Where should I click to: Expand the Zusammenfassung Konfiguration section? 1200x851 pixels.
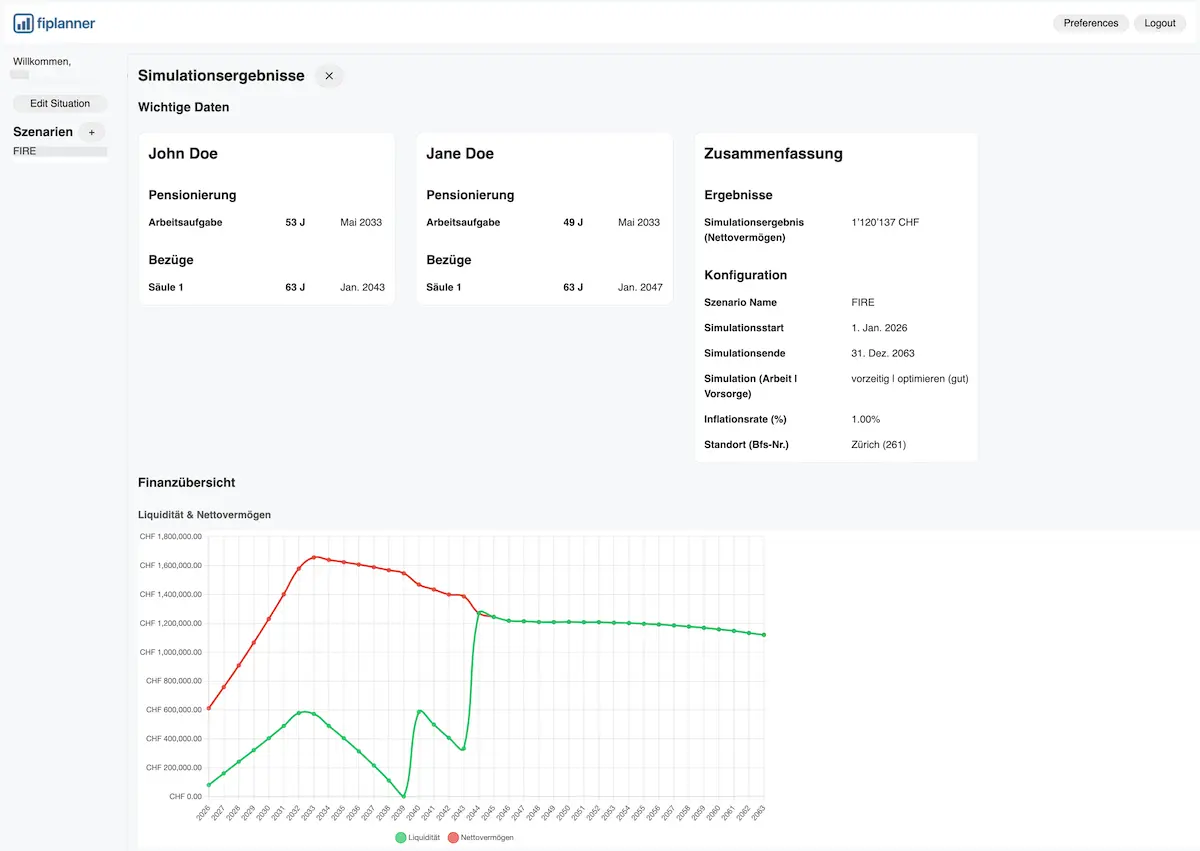(x=747, y=275)
